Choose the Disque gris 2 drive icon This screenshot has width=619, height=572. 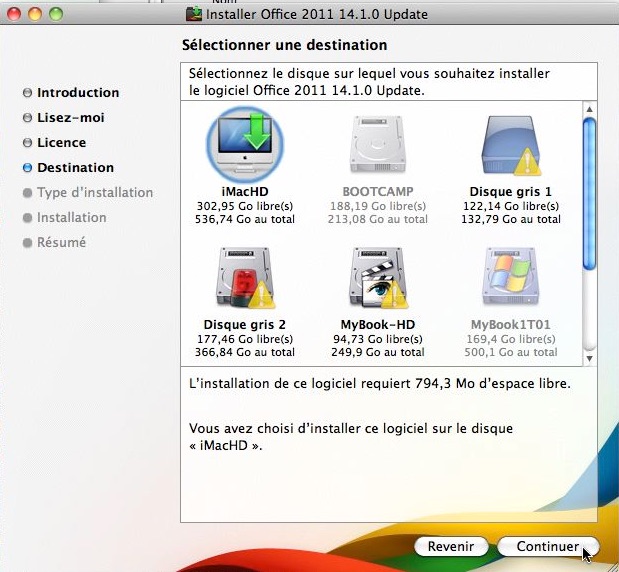point(245,278)
